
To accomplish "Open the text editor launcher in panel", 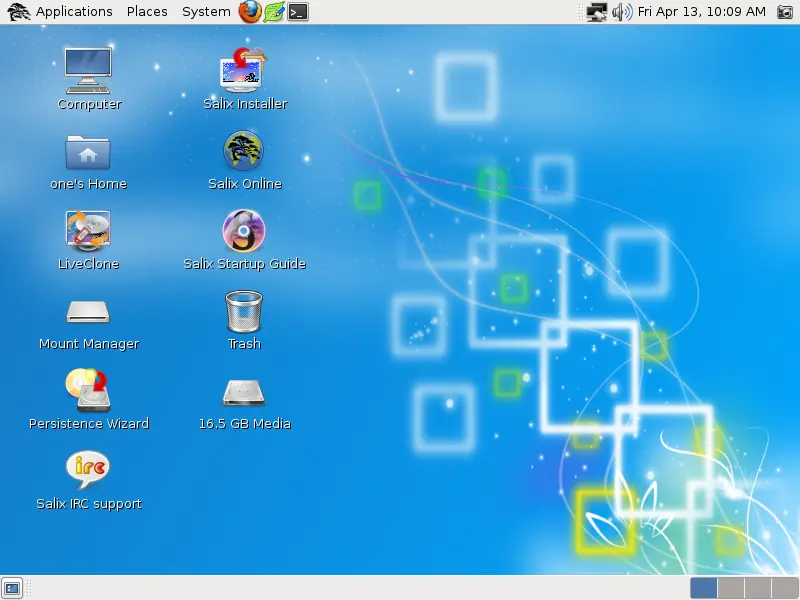I will (x=274, y=12).
